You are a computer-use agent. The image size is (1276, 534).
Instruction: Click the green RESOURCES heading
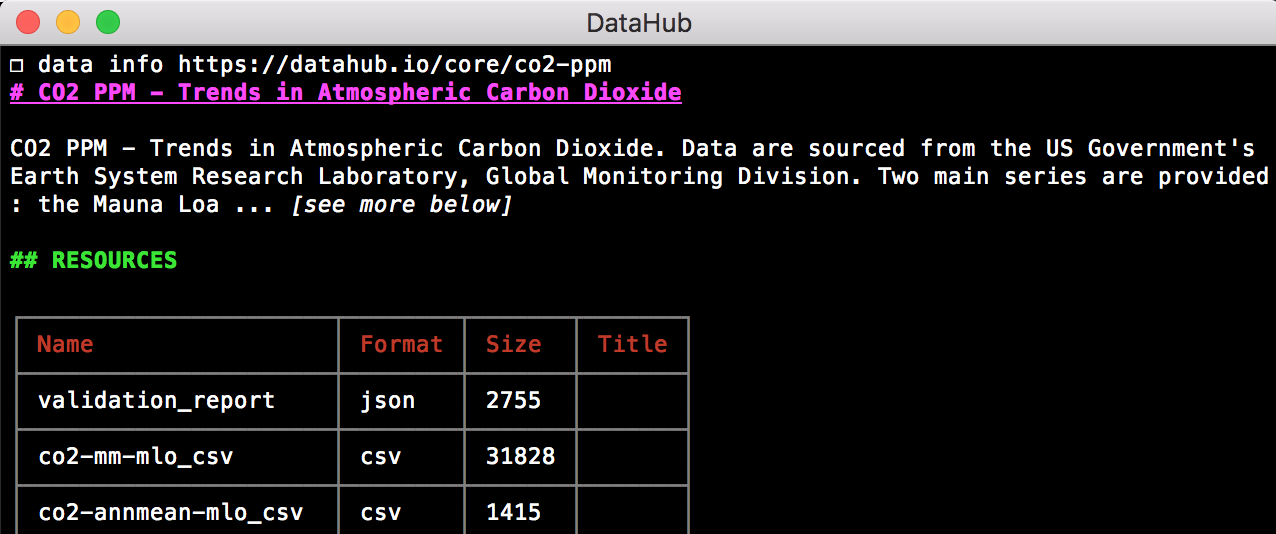coord(94,260)
